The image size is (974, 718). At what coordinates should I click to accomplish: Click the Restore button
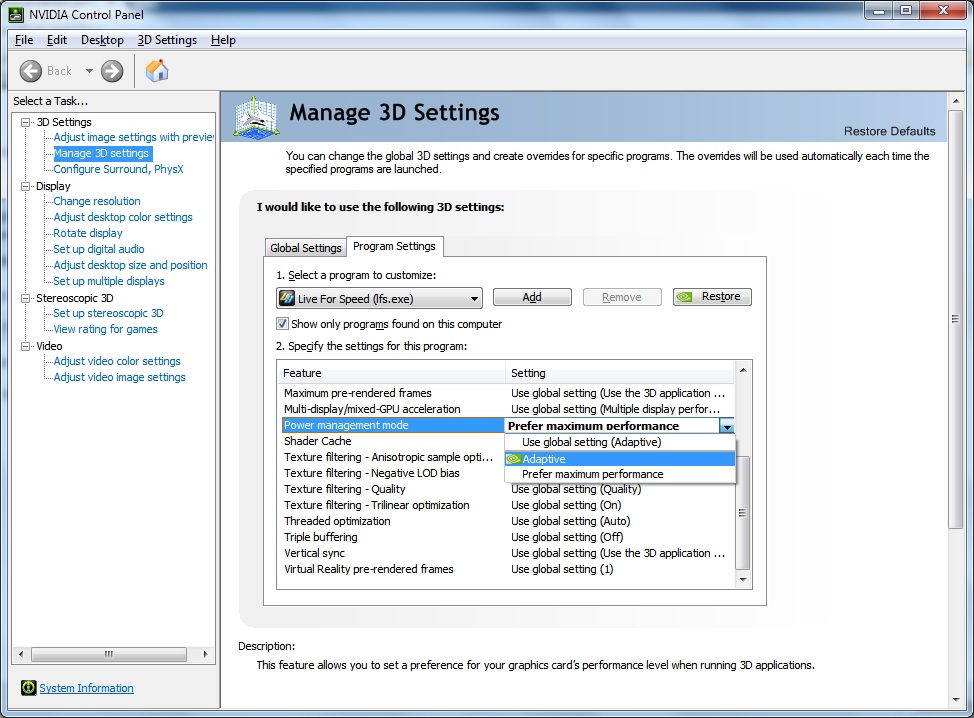[x=712, y=297]
